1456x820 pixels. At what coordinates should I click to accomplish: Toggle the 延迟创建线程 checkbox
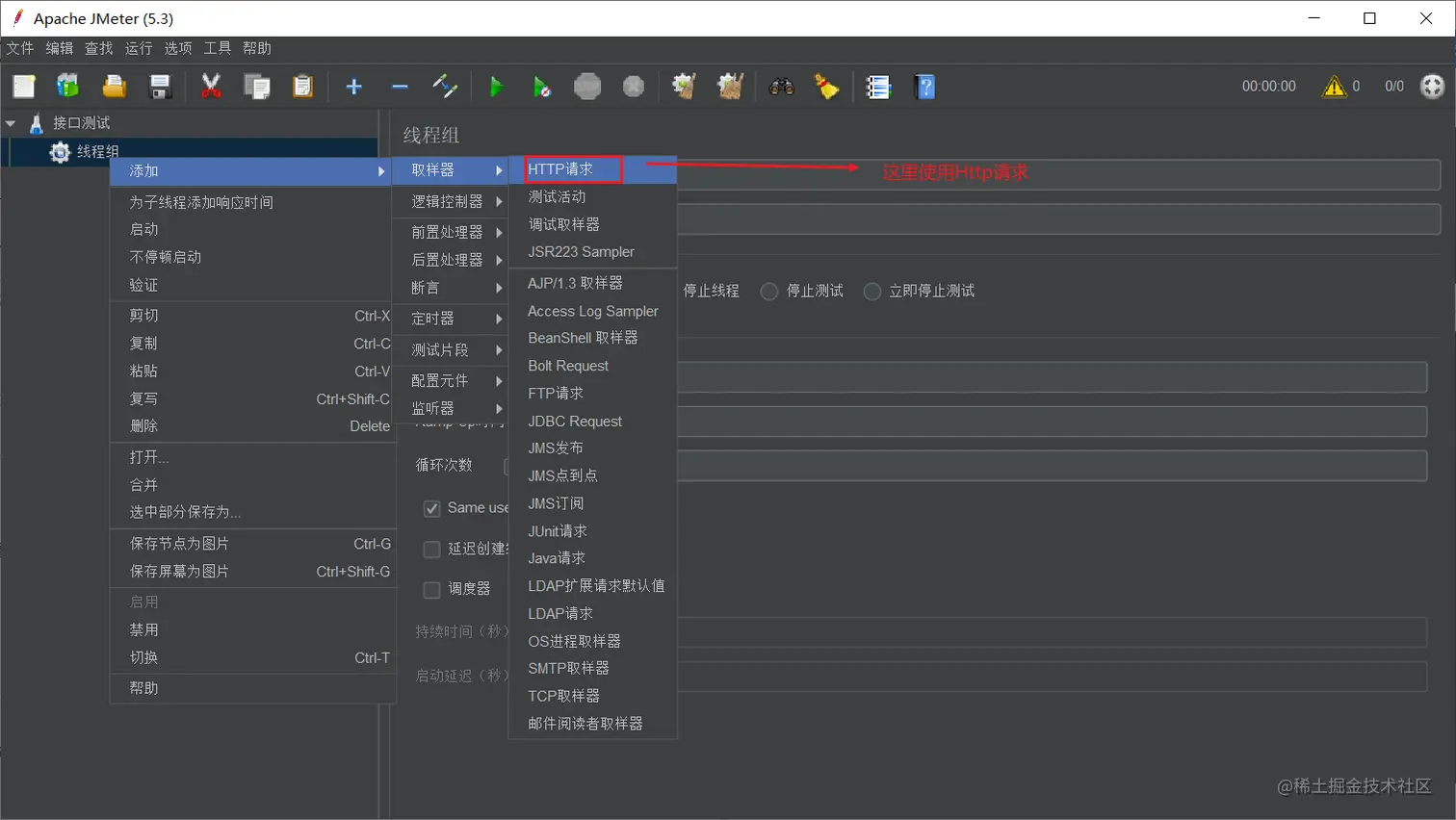tap(432, 549)
